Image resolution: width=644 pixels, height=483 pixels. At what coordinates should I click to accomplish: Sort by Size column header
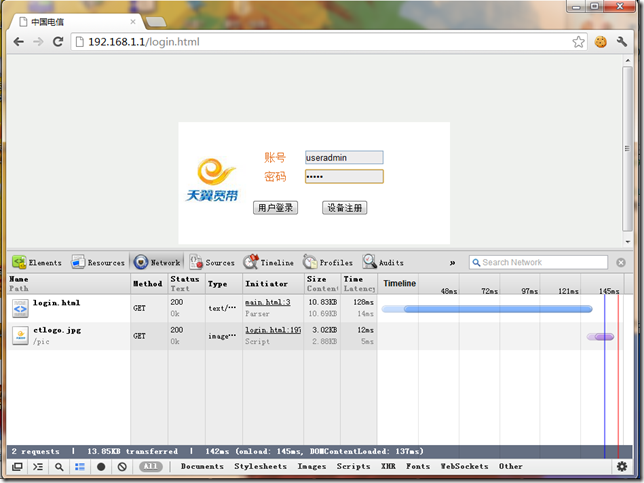(322, 283)
